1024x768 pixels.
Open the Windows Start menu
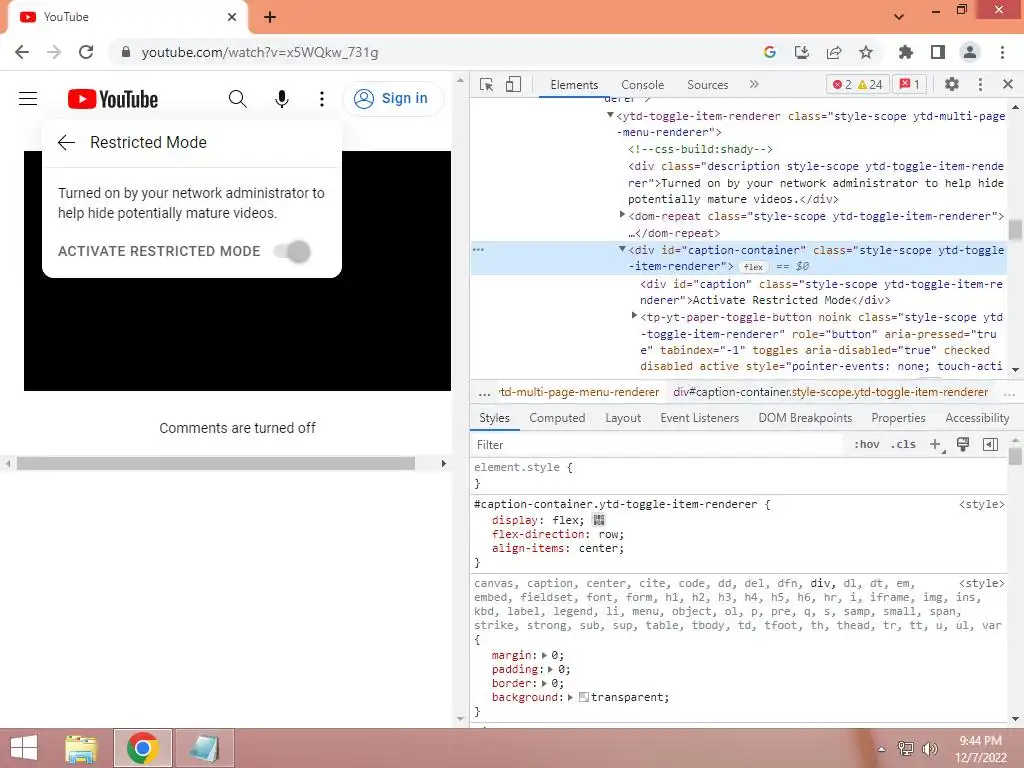24,748
